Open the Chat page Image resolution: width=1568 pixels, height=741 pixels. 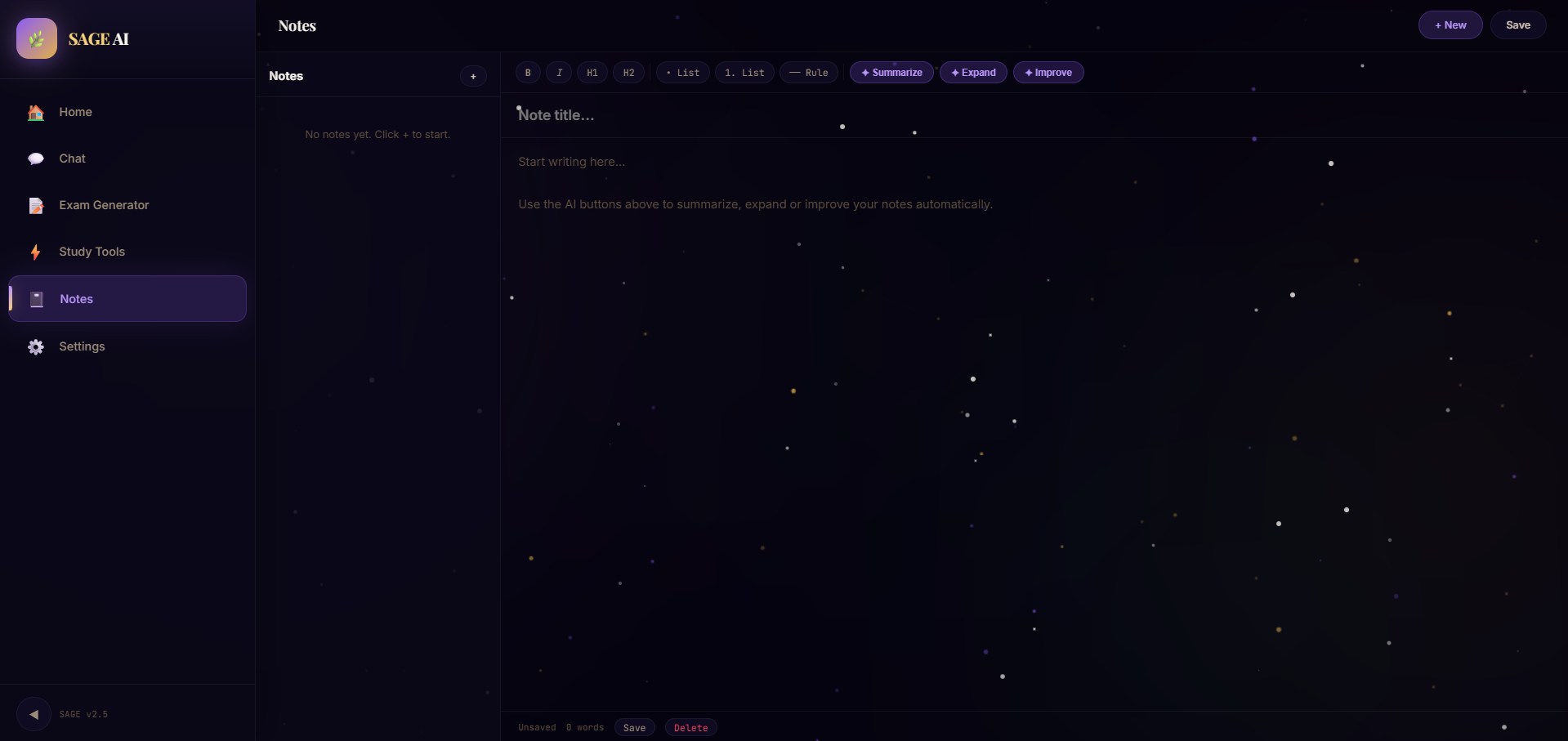click(127, 158)
